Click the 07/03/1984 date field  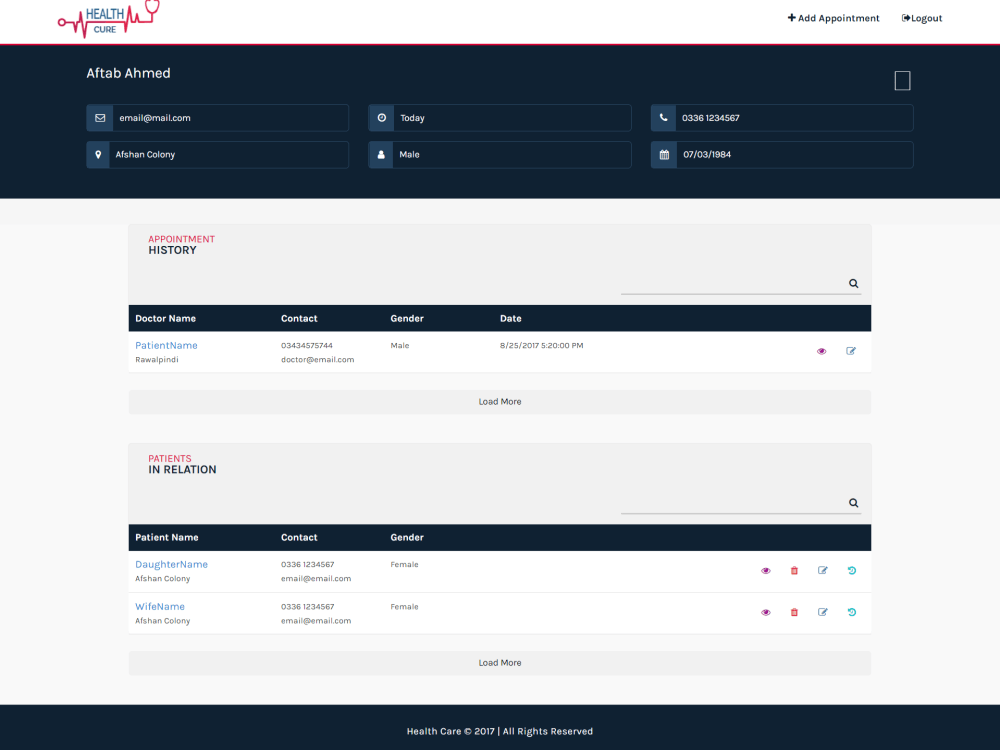click(782, 155)
